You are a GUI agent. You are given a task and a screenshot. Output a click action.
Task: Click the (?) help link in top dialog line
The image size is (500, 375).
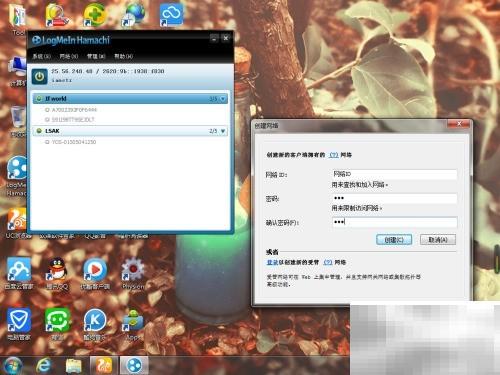coord(334,155)
